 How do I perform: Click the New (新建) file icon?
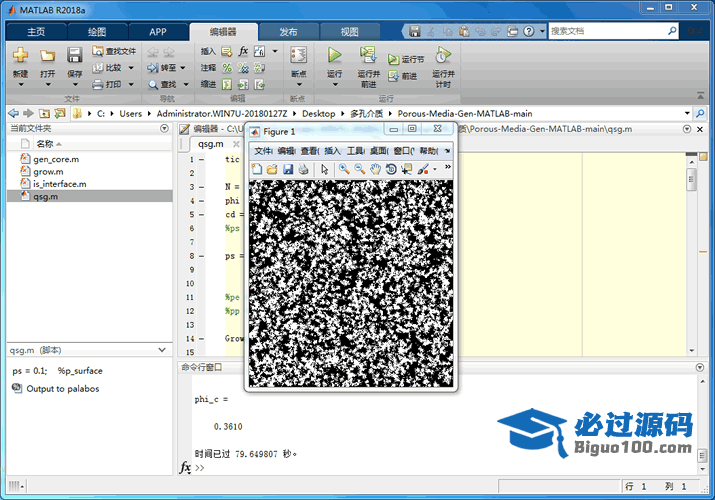point(20,55)
